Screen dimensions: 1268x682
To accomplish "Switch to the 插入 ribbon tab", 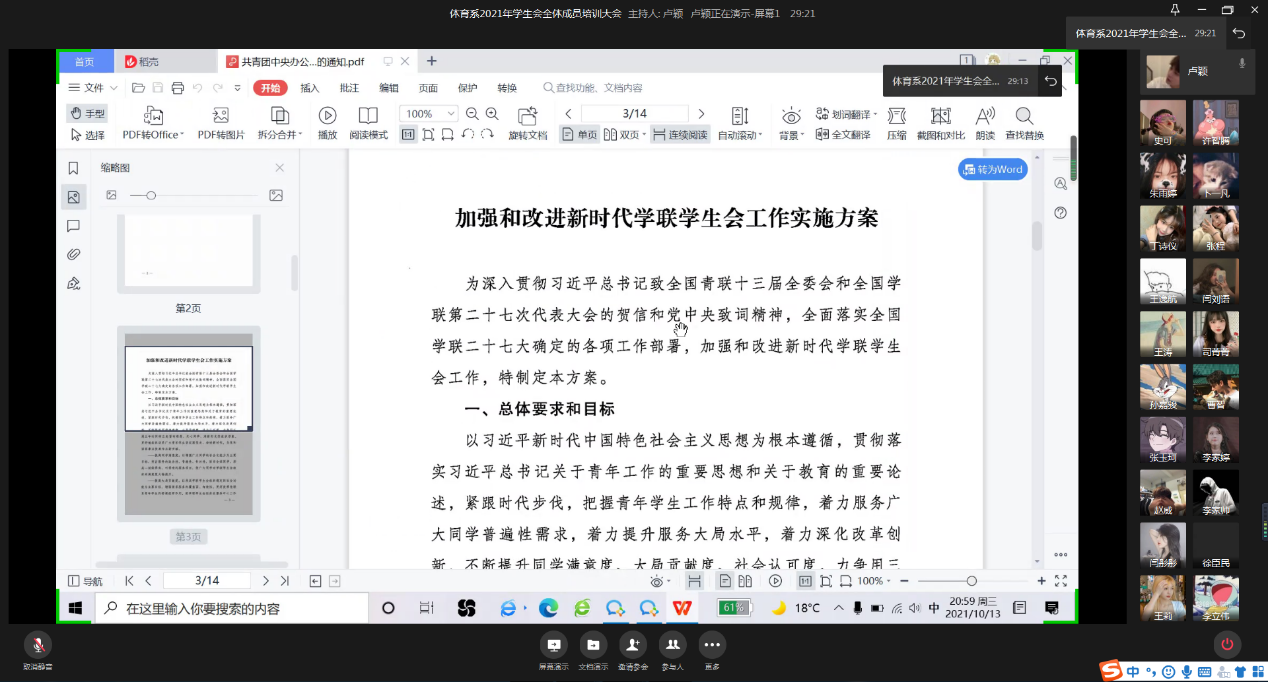I will 310,88.
